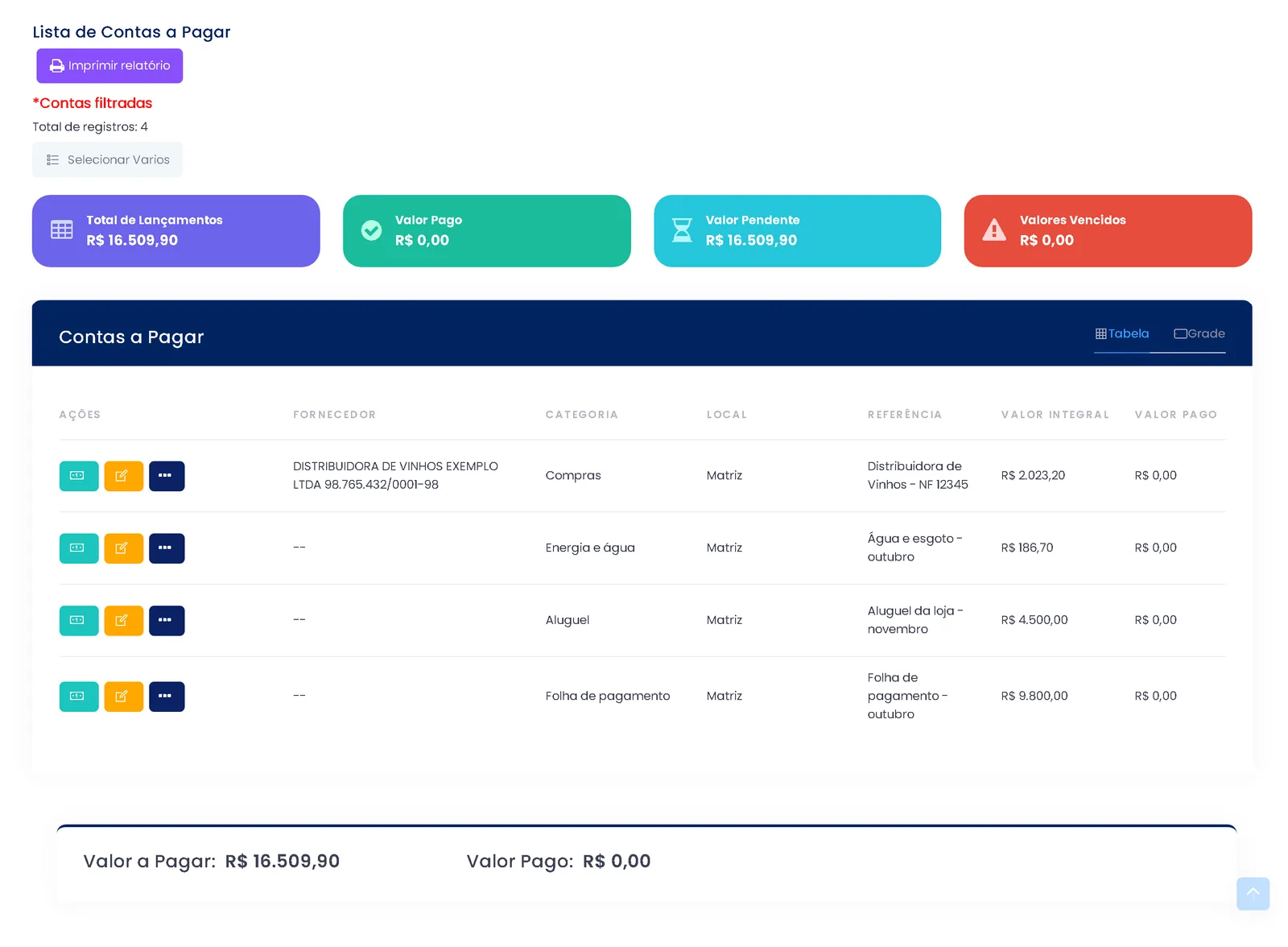Click DISTRIBUIDORA DE VINHOS EXEMPLO LTDA supplier text
The image size is (1288, 947).
(x=395, y=475)
